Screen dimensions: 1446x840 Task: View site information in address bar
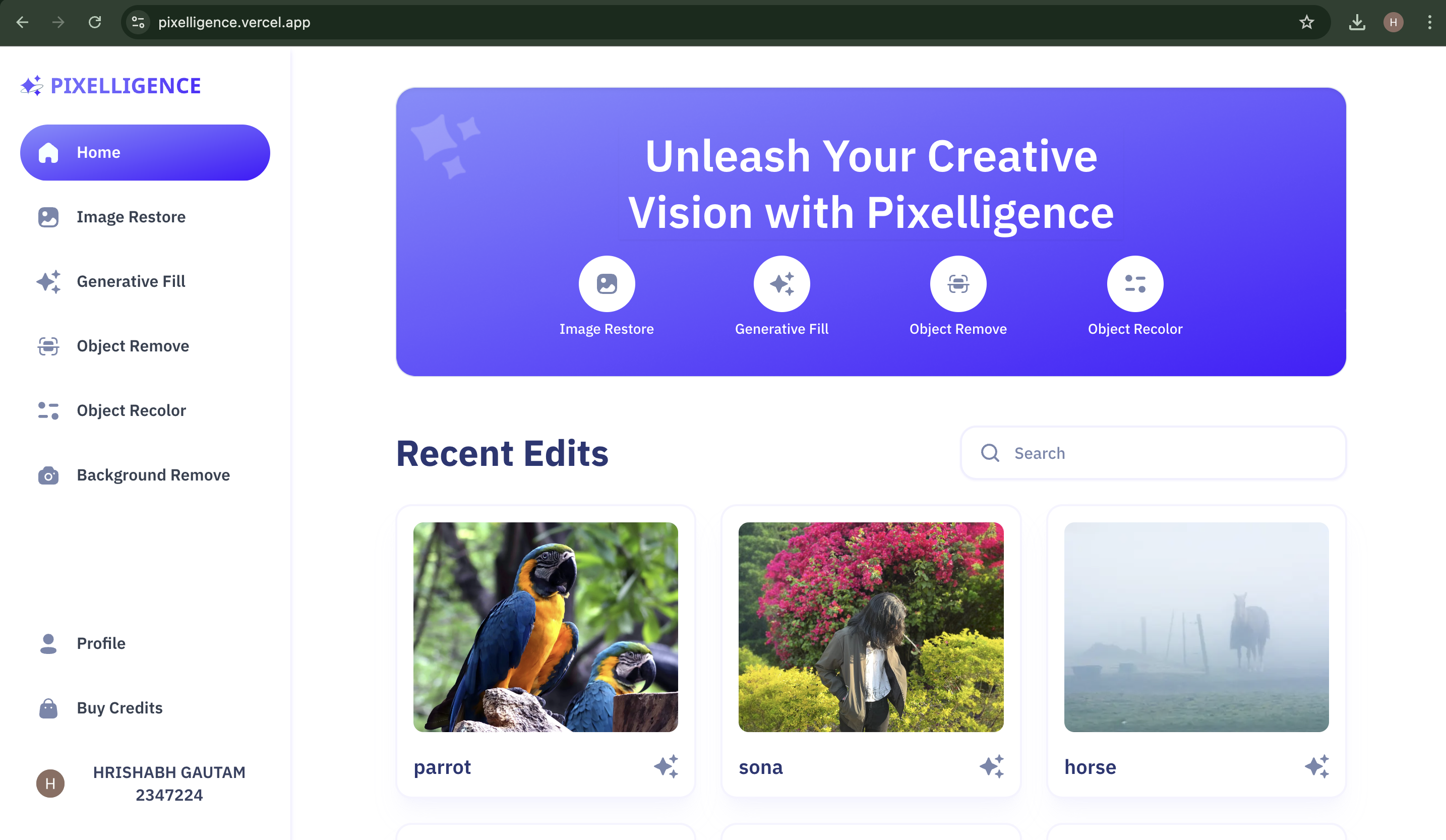pyautogui.click(x=138, y=22)
